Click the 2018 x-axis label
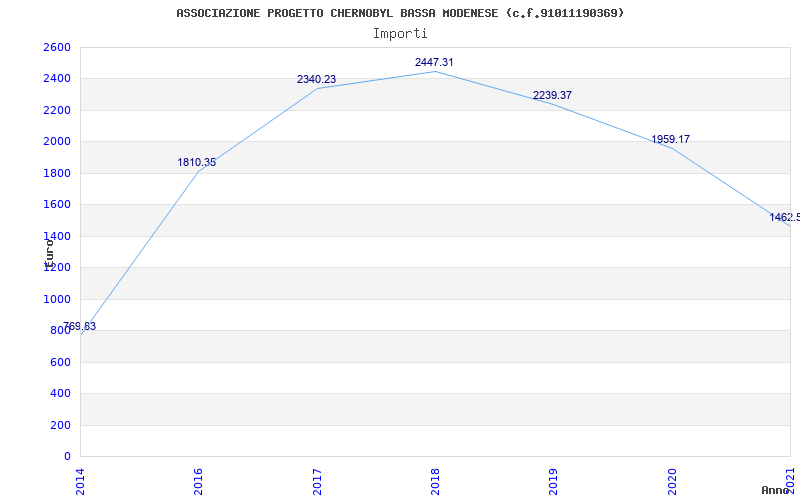Viewport: 800px width, 500px height. click(x=435, y=482)
